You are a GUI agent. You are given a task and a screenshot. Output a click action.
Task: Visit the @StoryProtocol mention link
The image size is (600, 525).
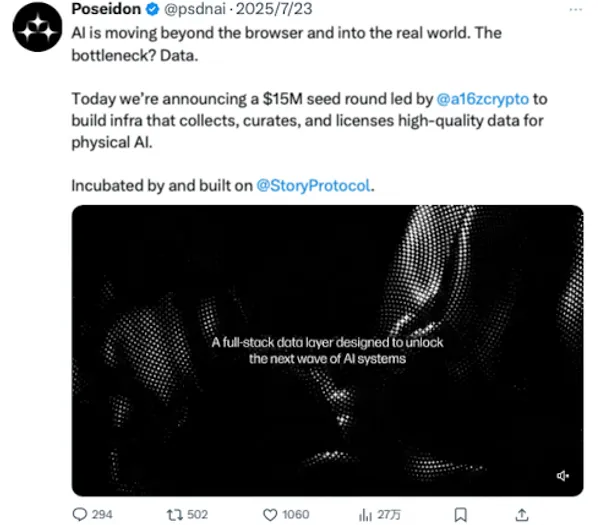tap(314, 186)
